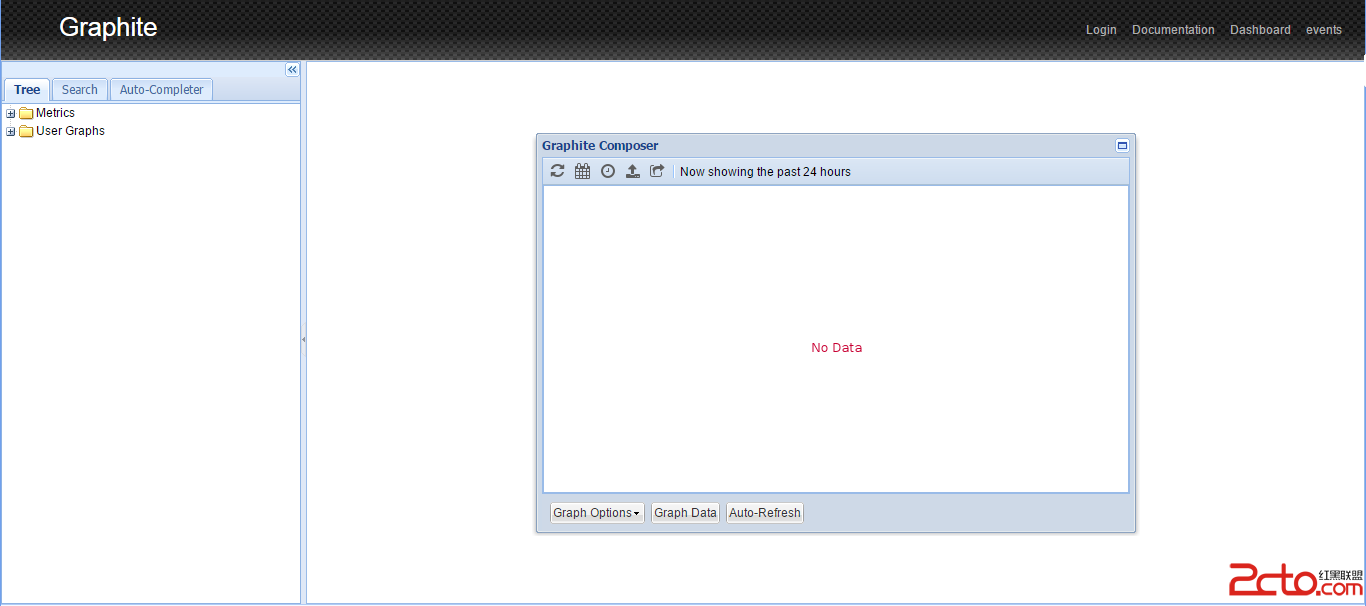1366x606 pixels.
Task: Click the upload icon in Composer toolbar
Action: point(632,171)
